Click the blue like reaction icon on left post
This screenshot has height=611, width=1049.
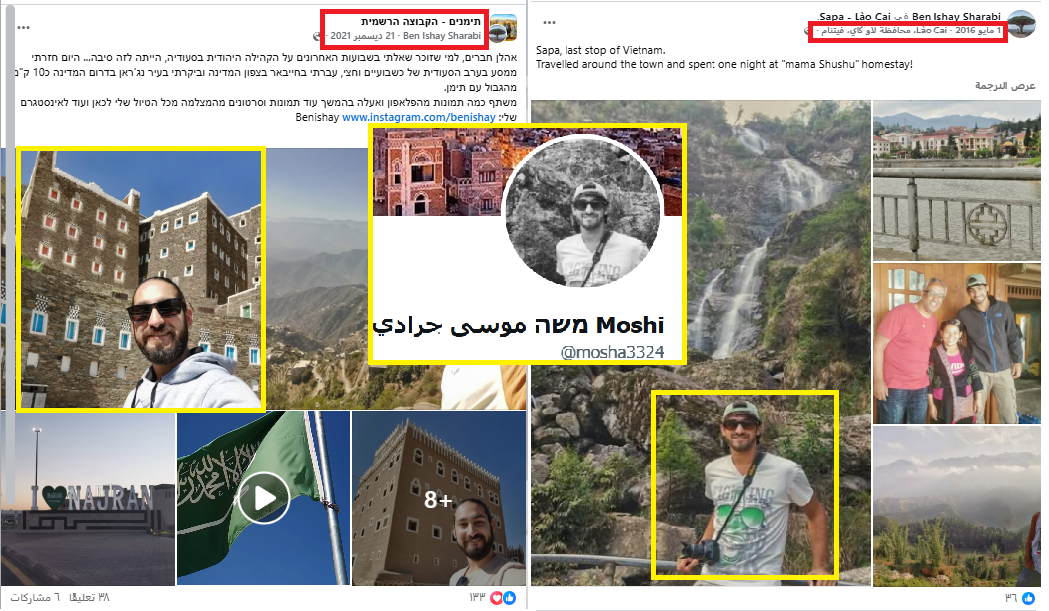pyautogui.click(x=510, y=597)
